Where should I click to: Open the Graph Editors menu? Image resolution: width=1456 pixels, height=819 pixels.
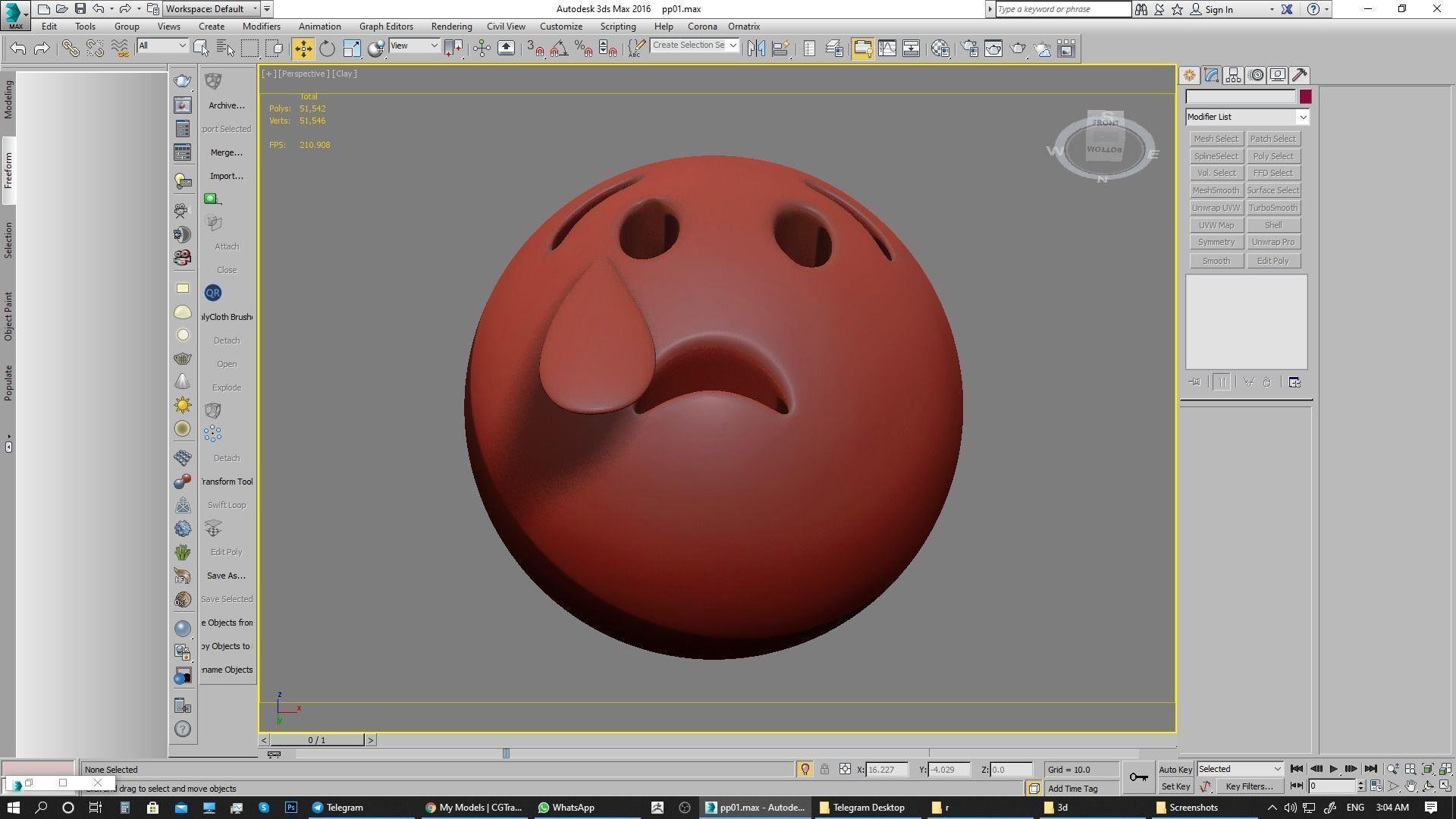pyautogui.click(x=386, y=27)
